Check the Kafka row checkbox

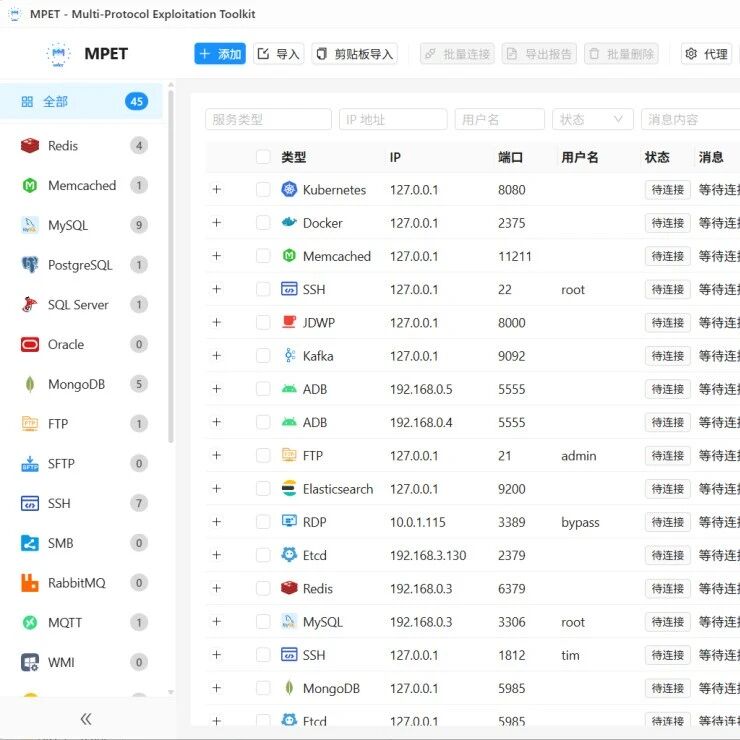(263, 356)
